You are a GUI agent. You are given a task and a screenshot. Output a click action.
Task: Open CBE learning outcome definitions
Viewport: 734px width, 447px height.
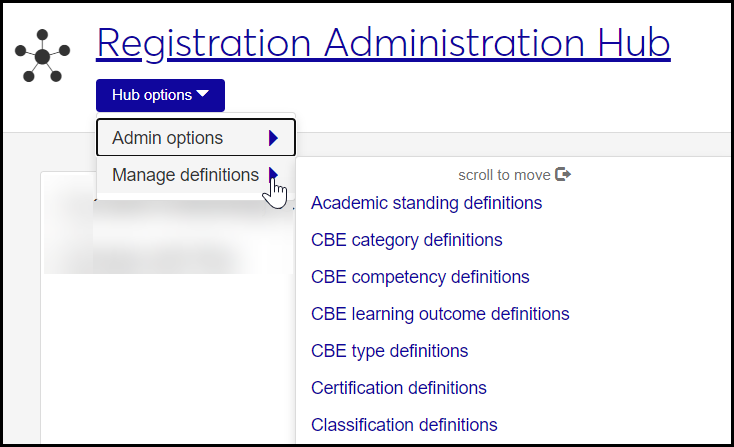click(440, 314)
